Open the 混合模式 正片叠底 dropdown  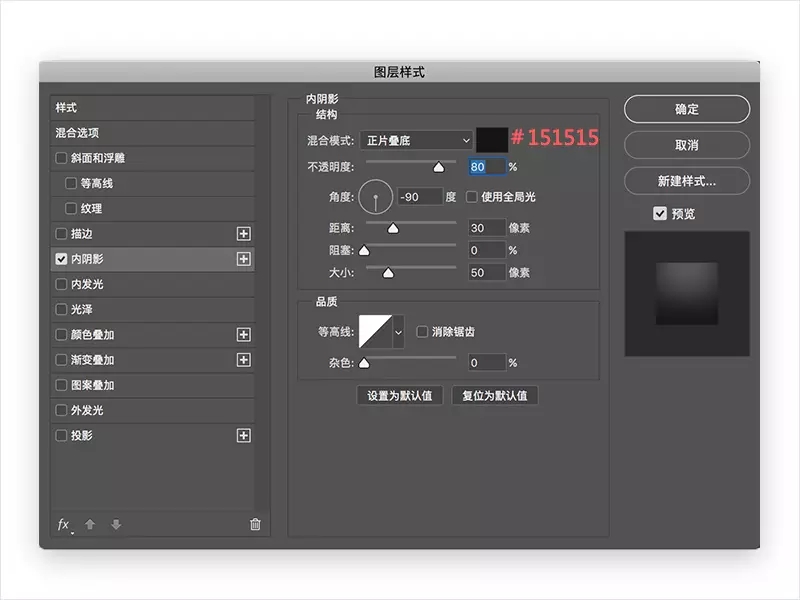coord(416,140)
